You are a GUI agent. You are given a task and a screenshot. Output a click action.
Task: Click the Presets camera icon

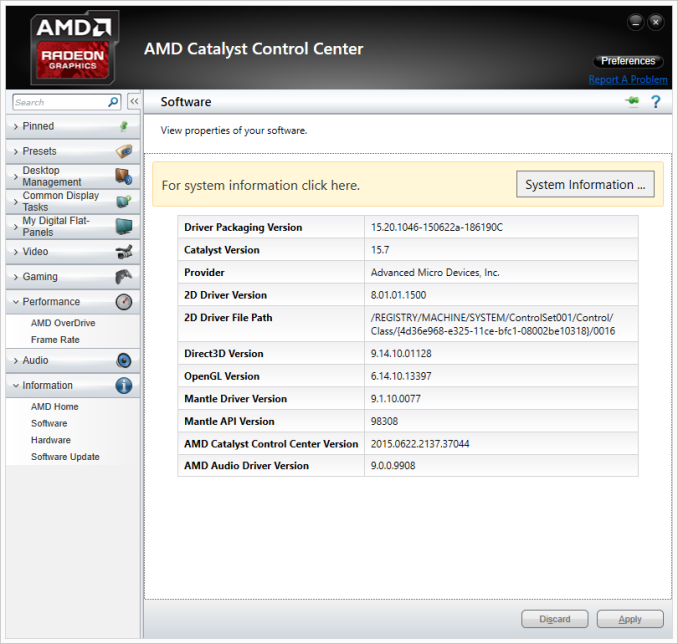click(124, 151)
